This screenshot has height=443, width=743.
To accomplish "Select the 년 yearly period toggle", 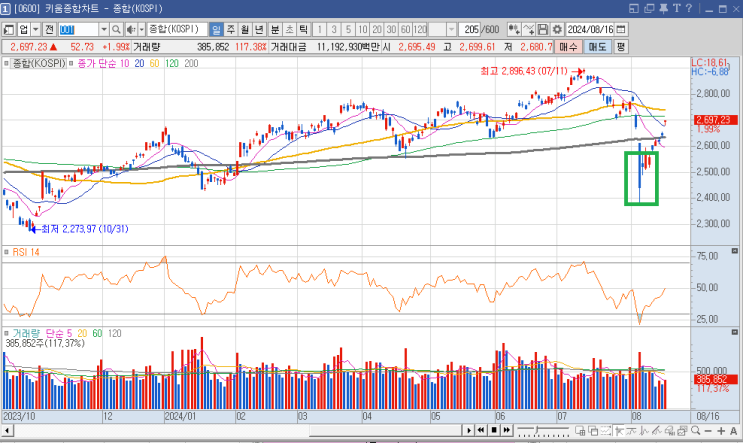I will (x=259, y=29).
